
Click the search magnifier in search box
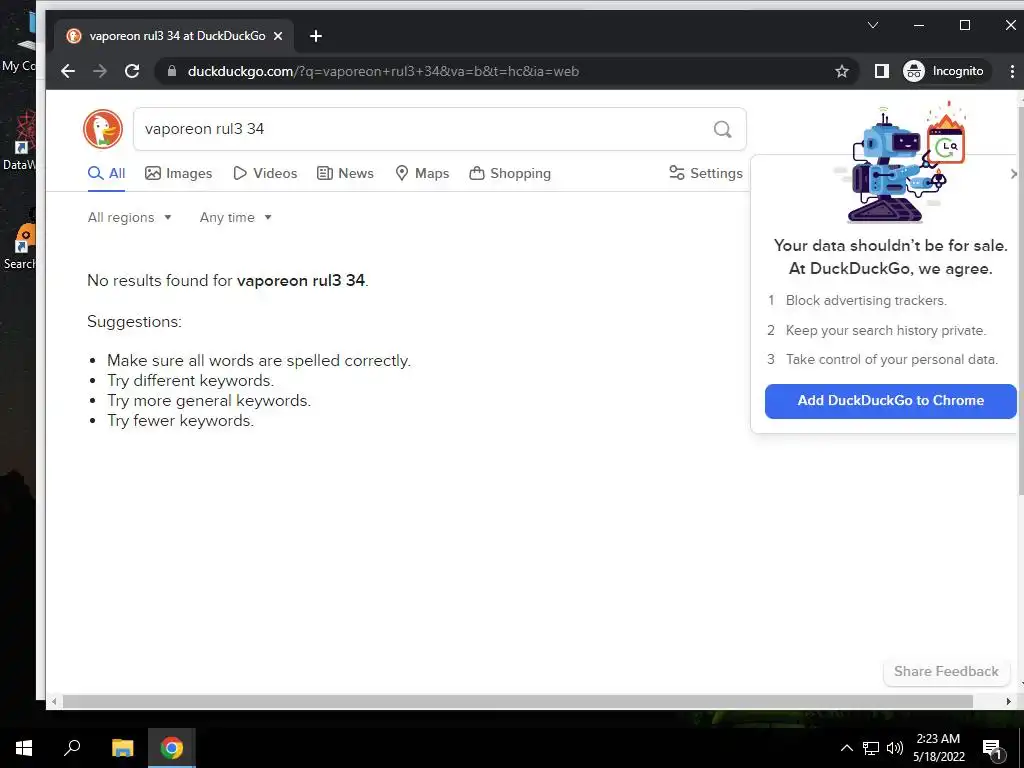(x=722, y=129)
